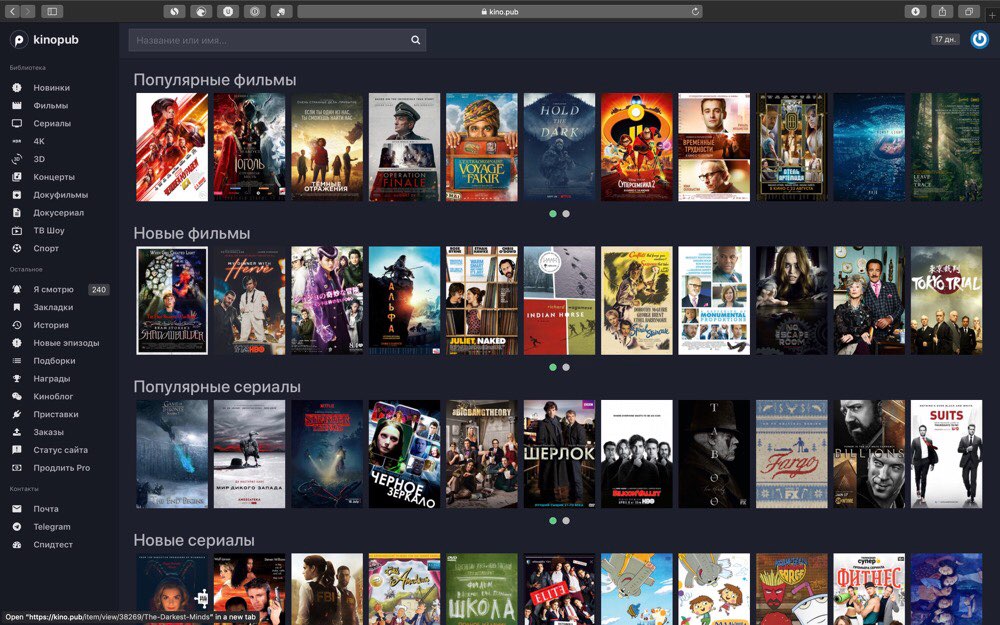The height and width of the screenshot is (625, 1000).
Task: Open the Статус сайта menu item
Action: pos(61,450)
